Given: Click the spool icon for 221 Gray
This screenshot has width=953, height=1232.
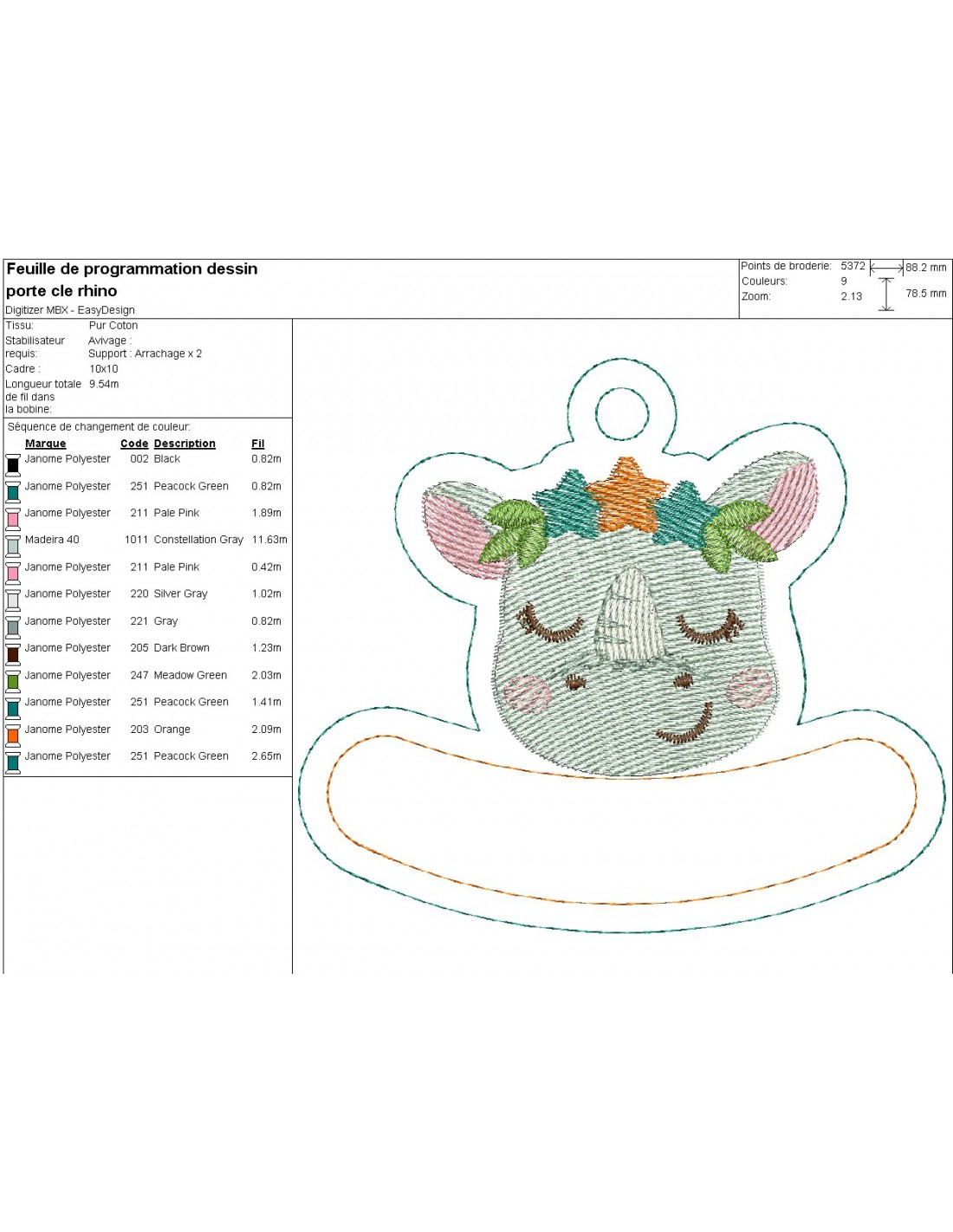Looking at the screenshot, I should [13, 626].
